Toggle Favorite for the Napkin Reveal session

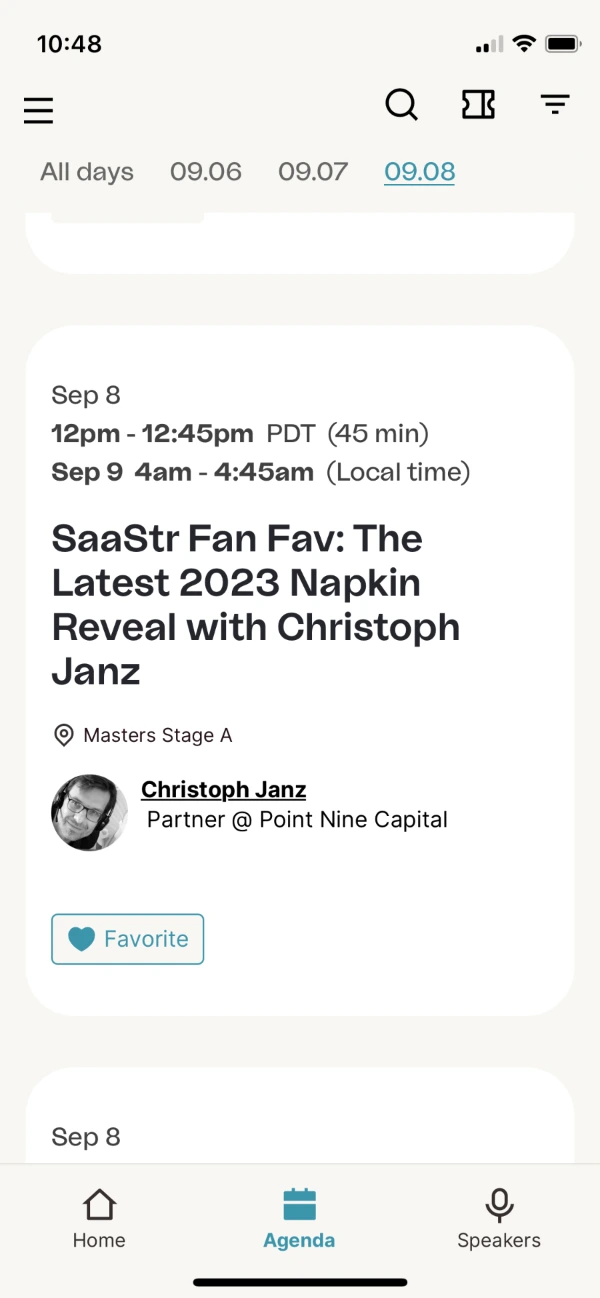click(x=127, y=939)
